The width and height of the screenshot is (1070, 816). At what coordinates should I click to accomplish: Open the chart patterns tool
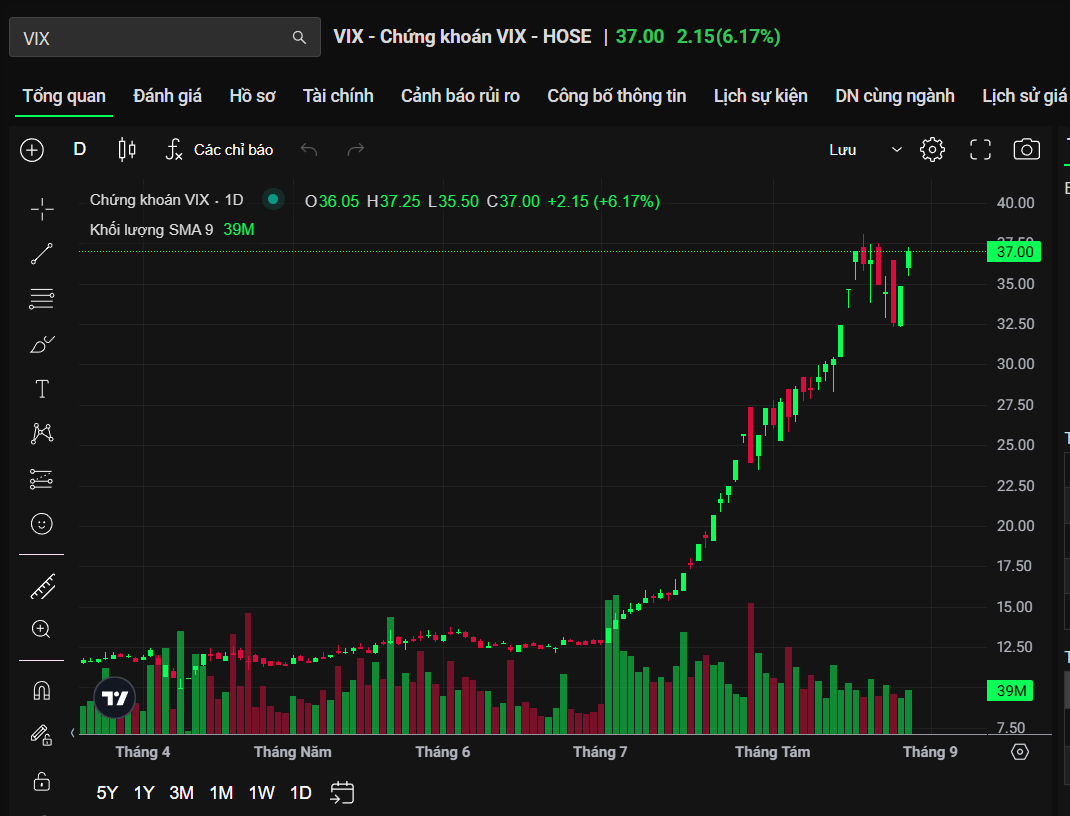pos(42,433)
